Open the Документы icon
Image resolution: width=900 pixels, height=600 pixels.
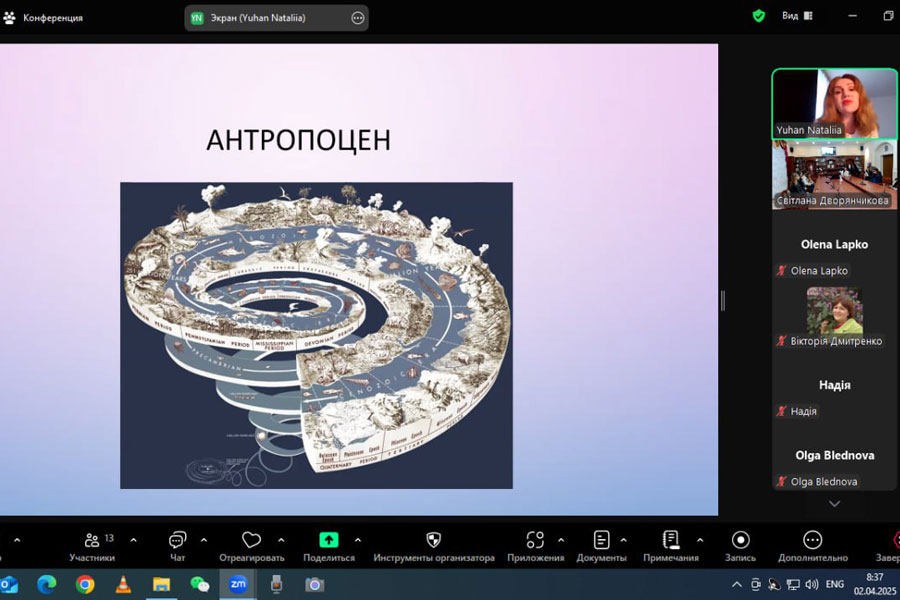(601, 540)
